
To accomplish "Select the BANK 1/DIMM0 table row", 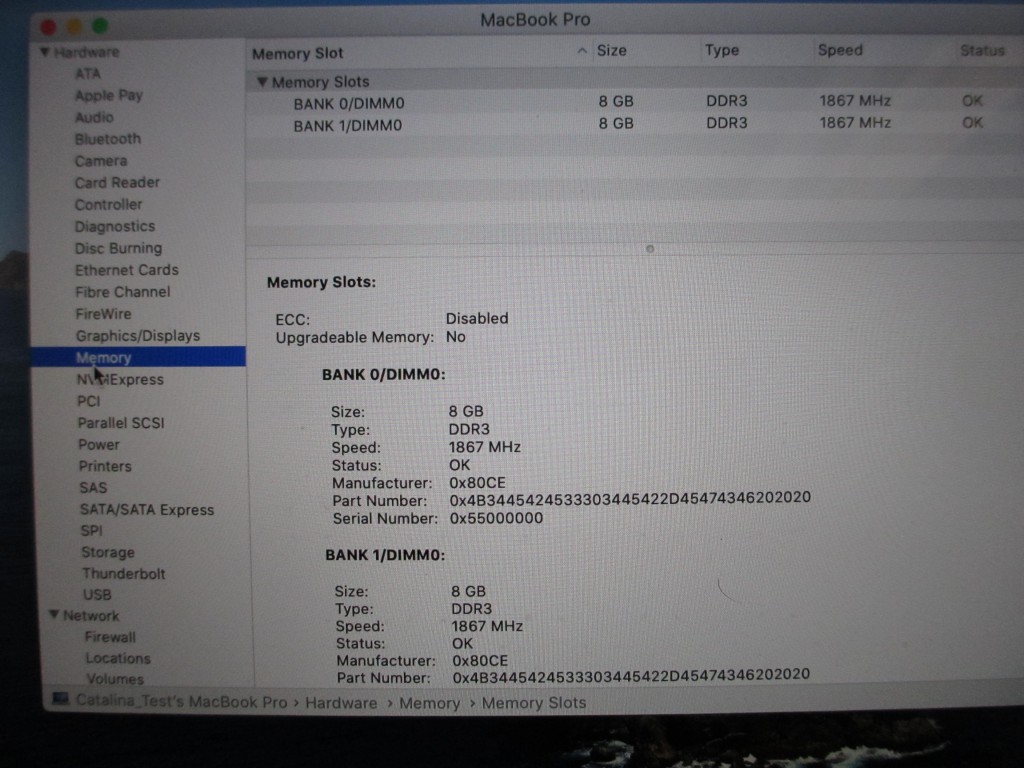I will (x=635, y=124).
